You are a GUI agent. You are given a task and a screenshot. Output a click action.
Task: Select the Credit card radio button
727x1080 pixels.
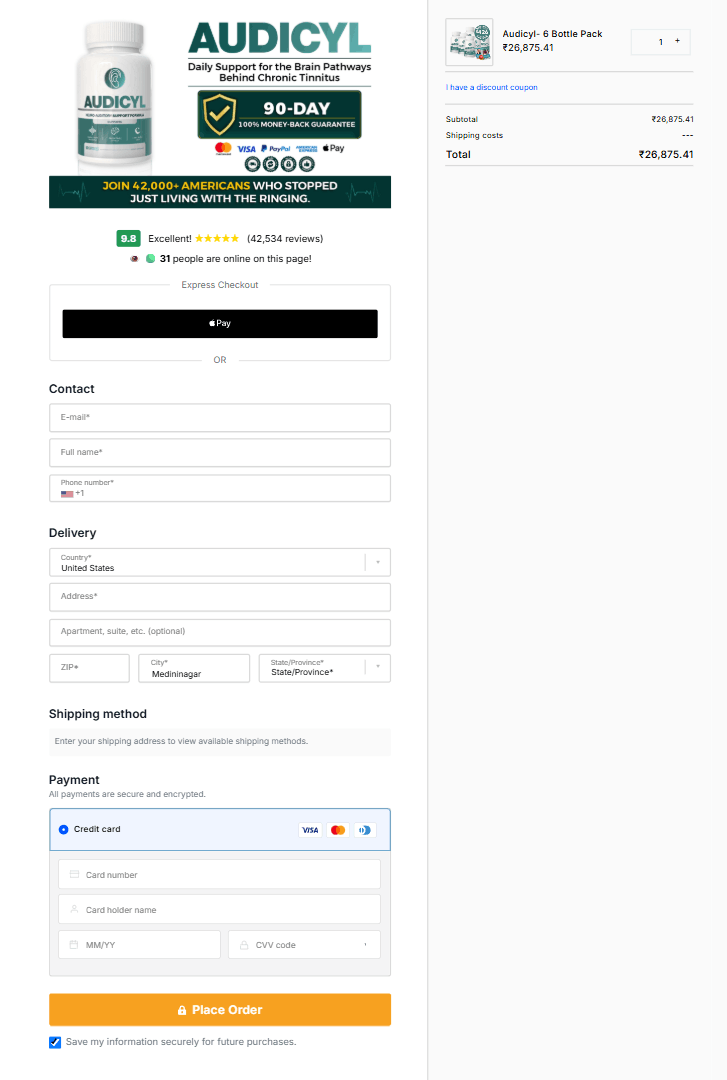pyautogui.click(x=63, y=829)
